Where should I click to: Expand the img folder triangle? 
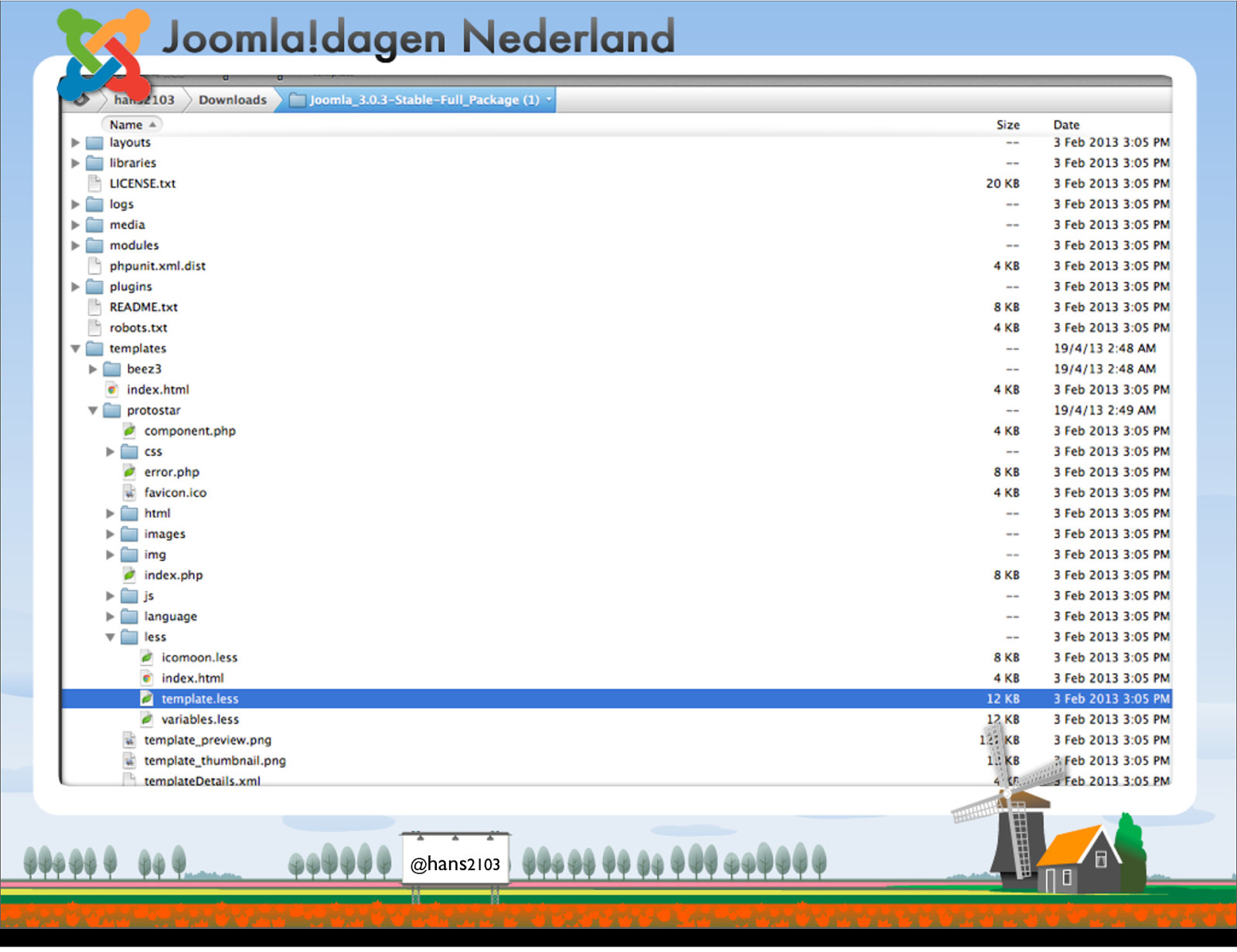(x=110, y=555)
